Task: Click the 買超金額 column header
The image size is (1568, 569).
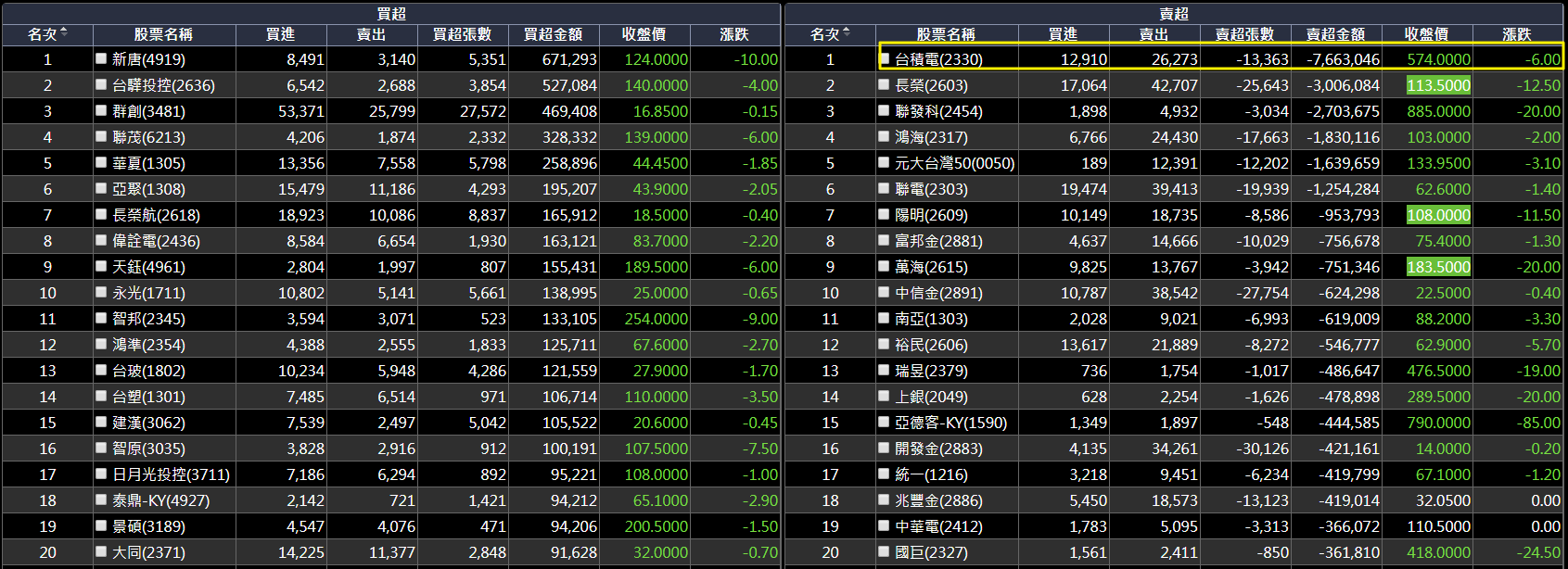Action: [554, 34]
